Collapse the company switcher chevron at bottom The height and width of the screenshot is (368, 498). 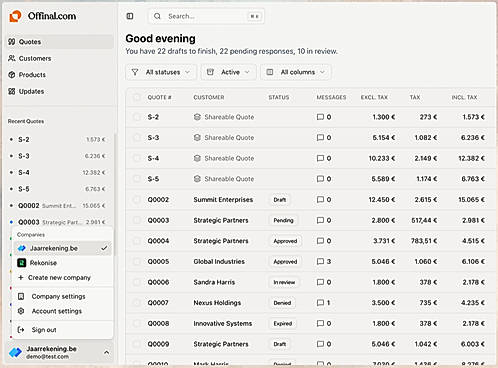[x=106, y=352]
